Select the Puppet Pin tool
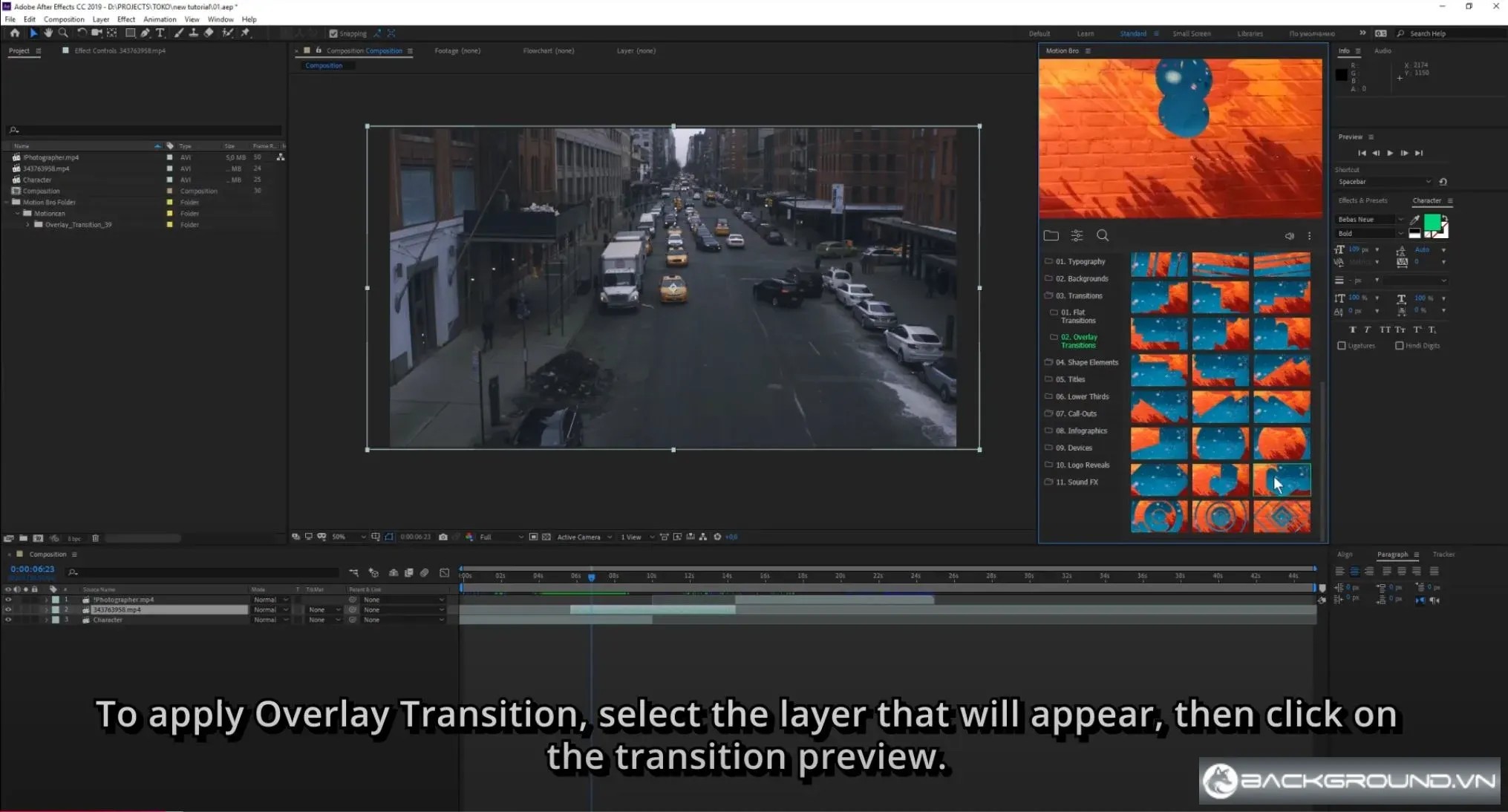Viewport: 1508px width, 812px height. (245, 33)
